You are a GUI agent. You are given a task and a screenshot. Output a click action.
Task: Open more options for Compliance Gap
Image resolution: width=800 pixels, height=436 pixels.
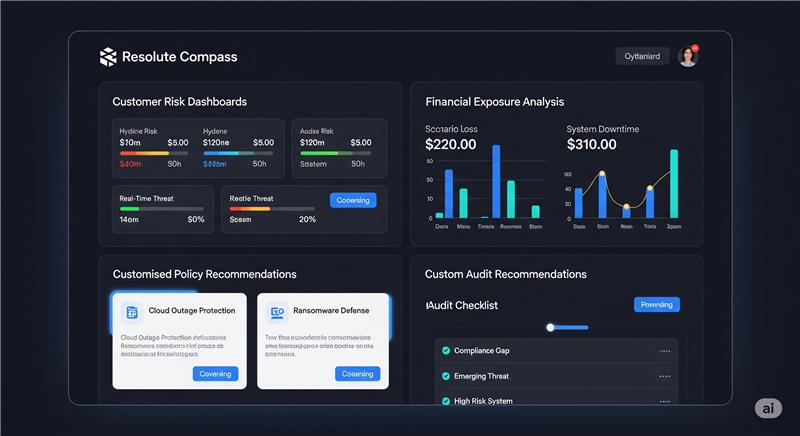pos(665,351)
